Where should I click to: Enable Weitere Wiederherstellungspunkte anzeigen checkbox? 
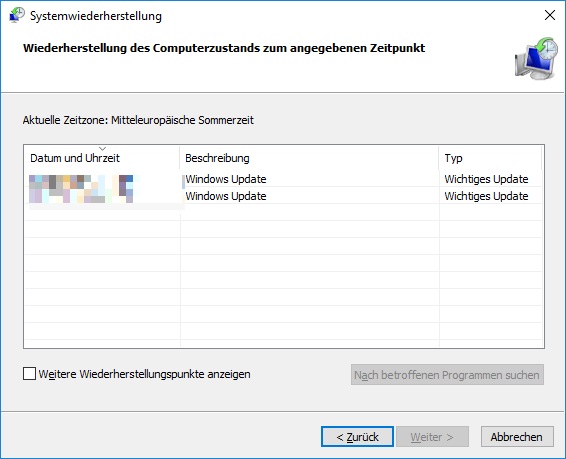coord(29,374)
